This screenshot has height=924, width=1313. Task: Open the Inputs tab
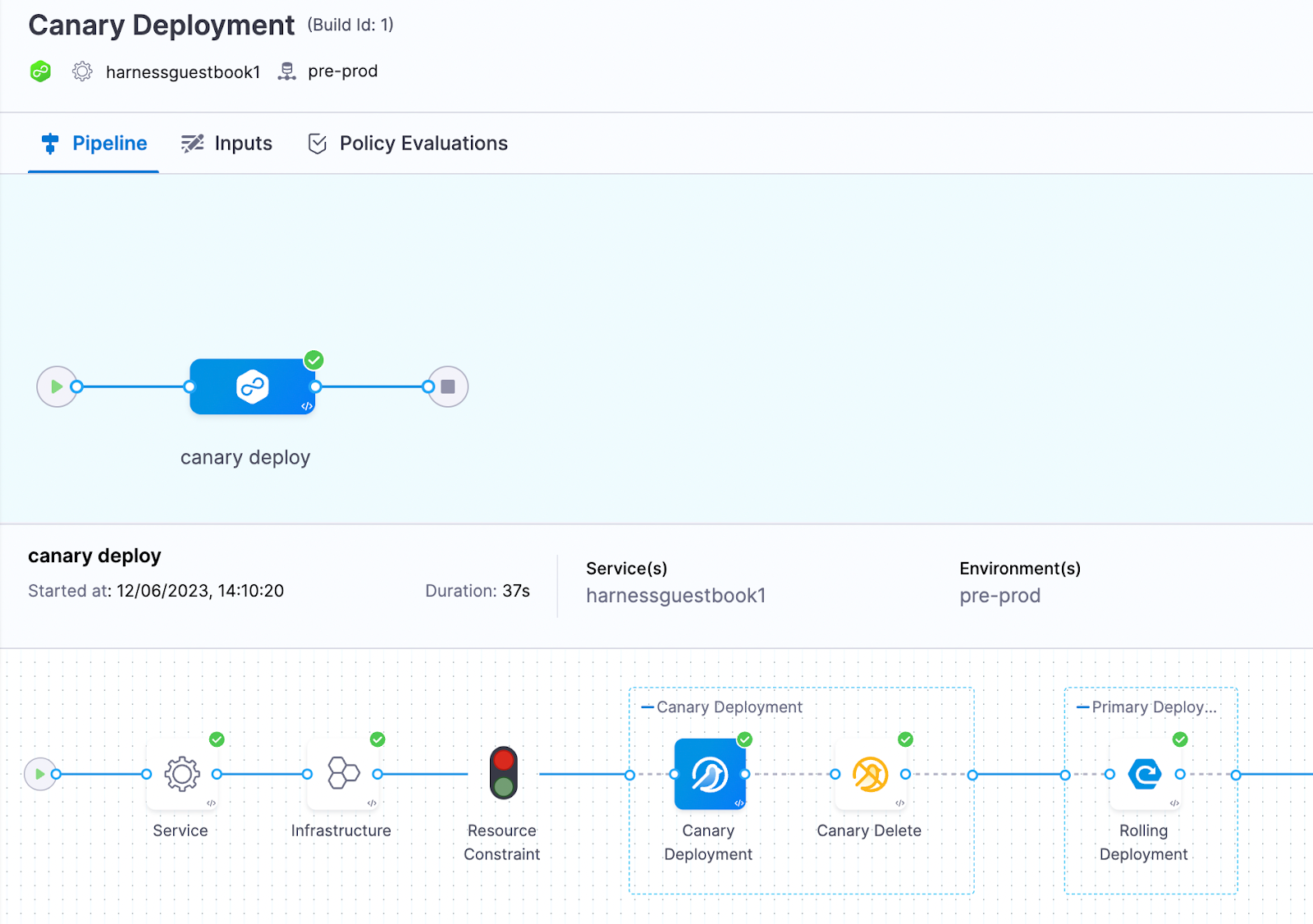[226, 144]
